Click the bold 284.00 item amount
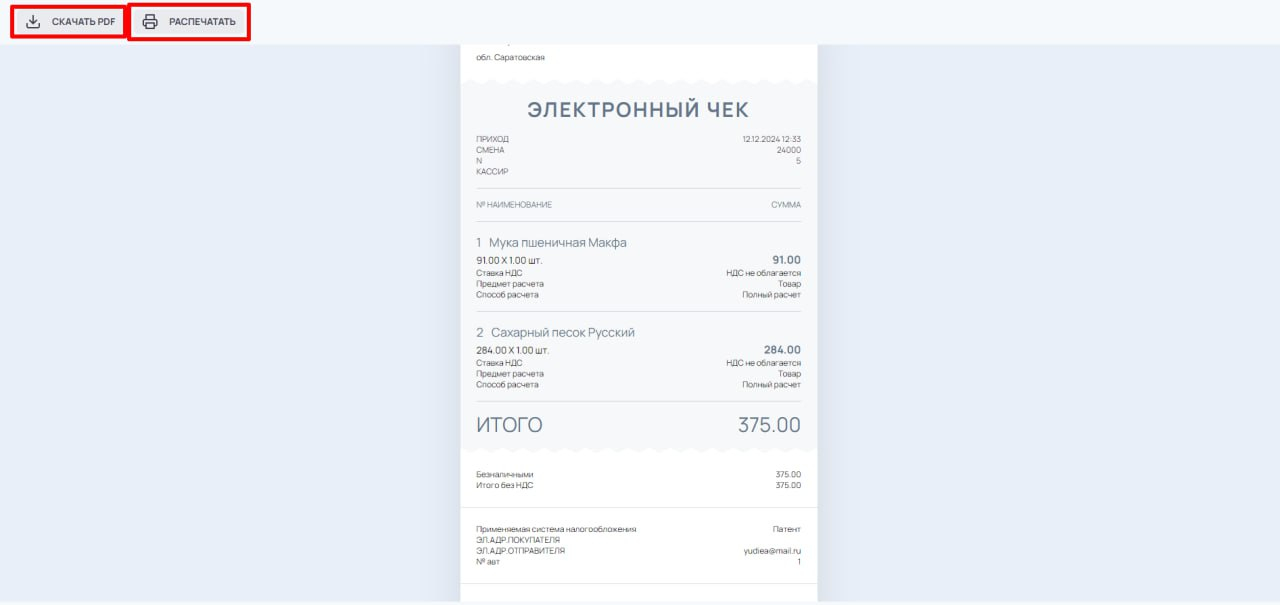Image resolution: width=1280 pixels, height=605 pixels. 782,350
